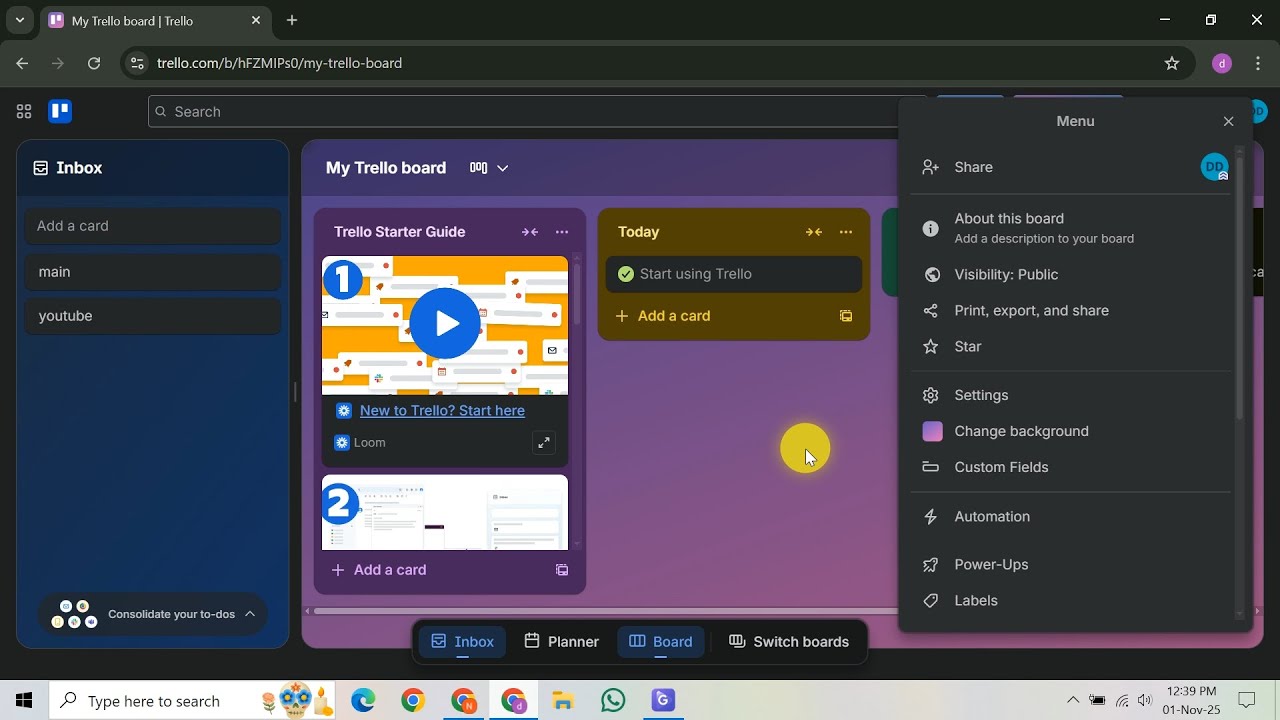Mark Start using Trello card incomplete

pyautogui.click(x=626, y=274)
